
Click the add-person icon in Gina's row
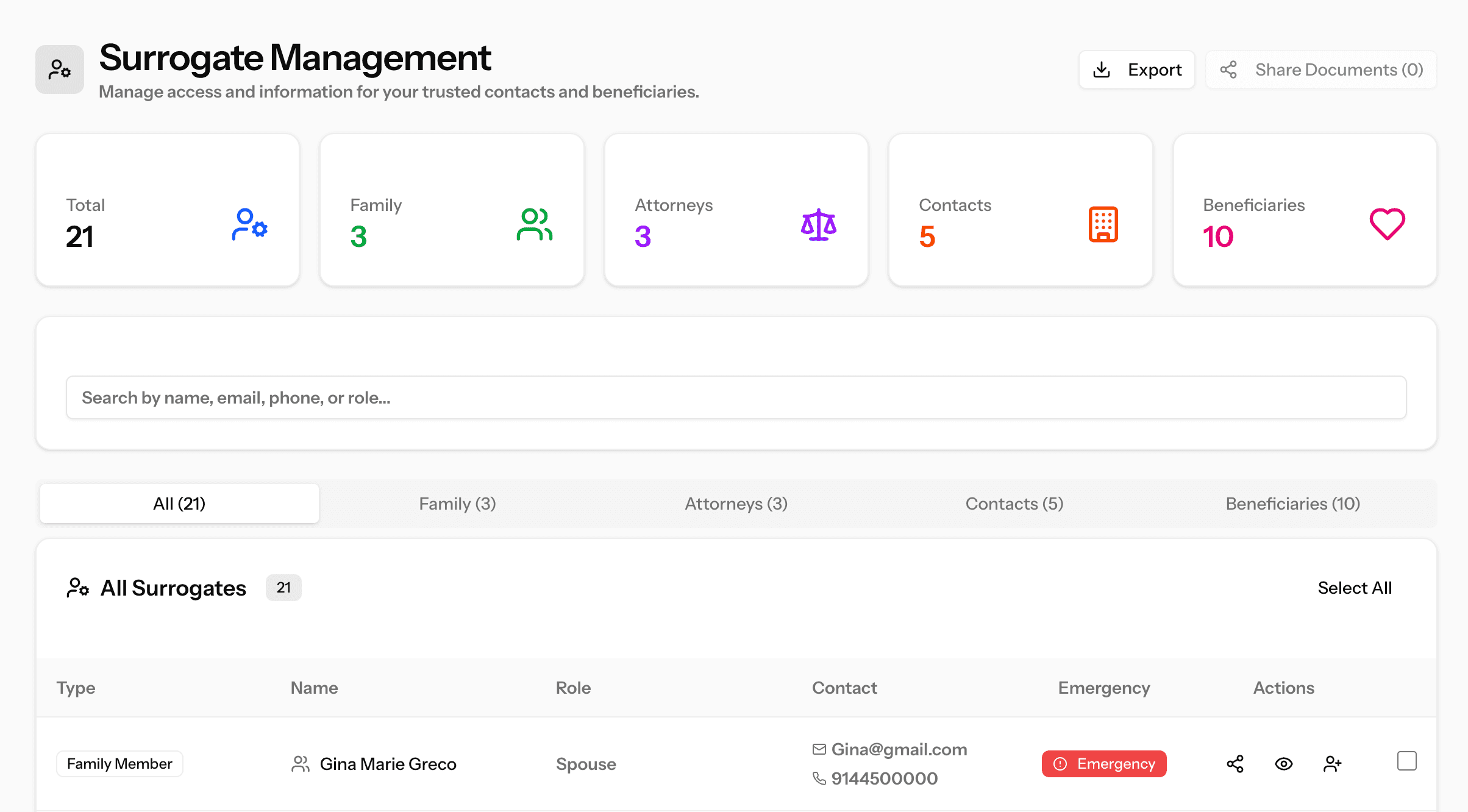coord(1332,763)
